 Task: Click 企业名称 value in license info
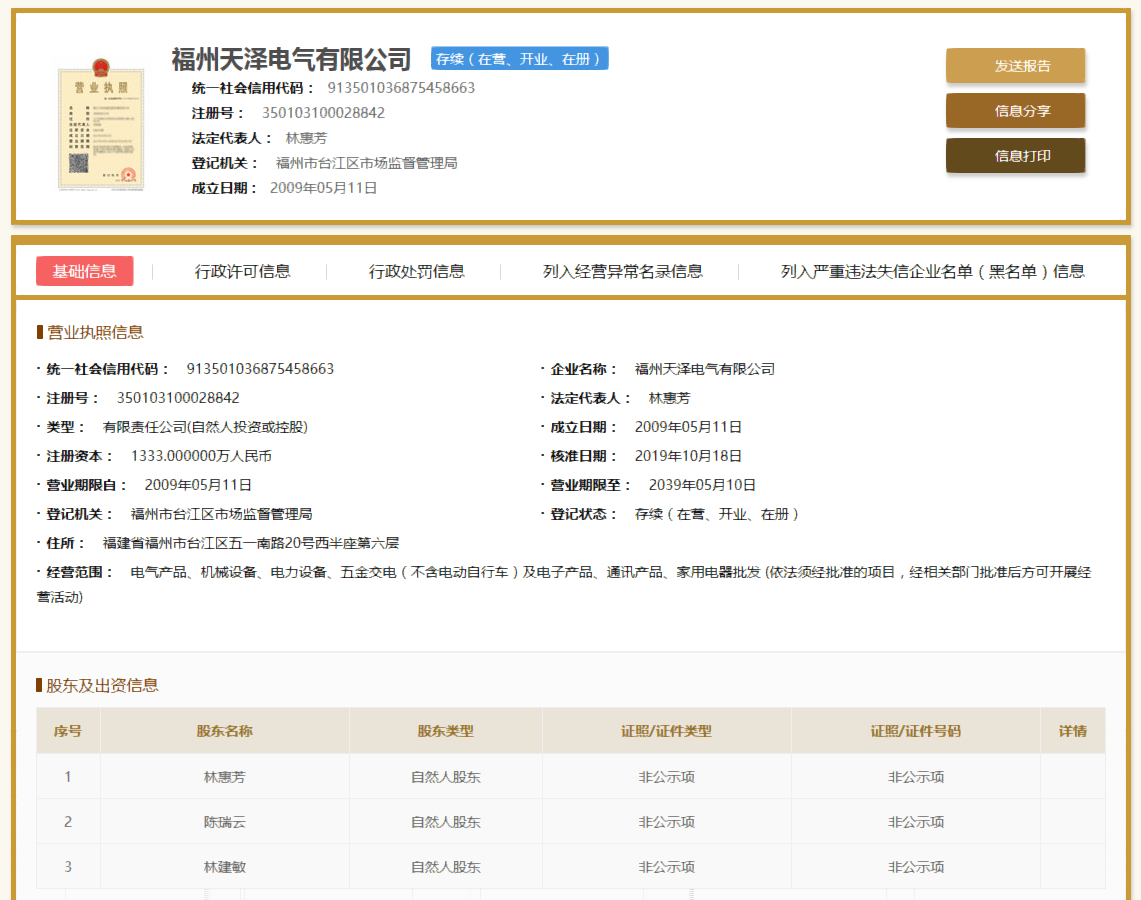pyautogui.click(x=704, y=369)
